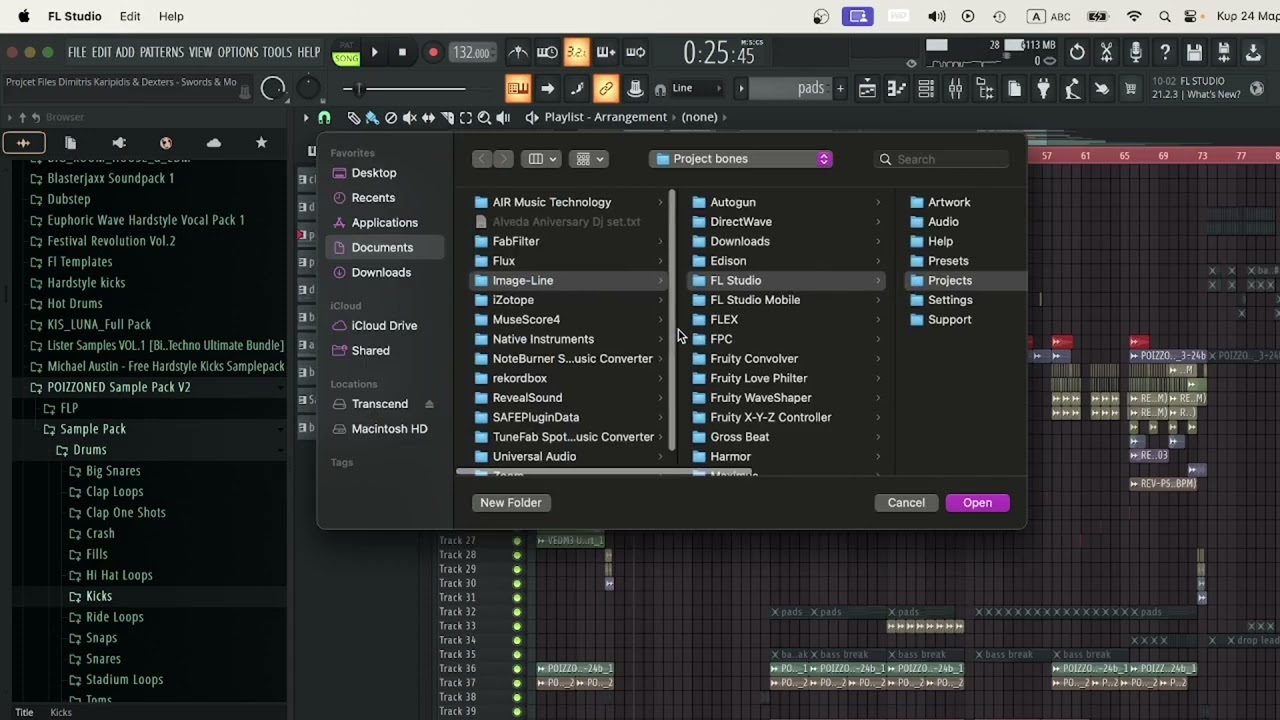The image size is (1280, 720).
Task: Click the browser star favorites tab icon
Action: (x=261, y=143)
